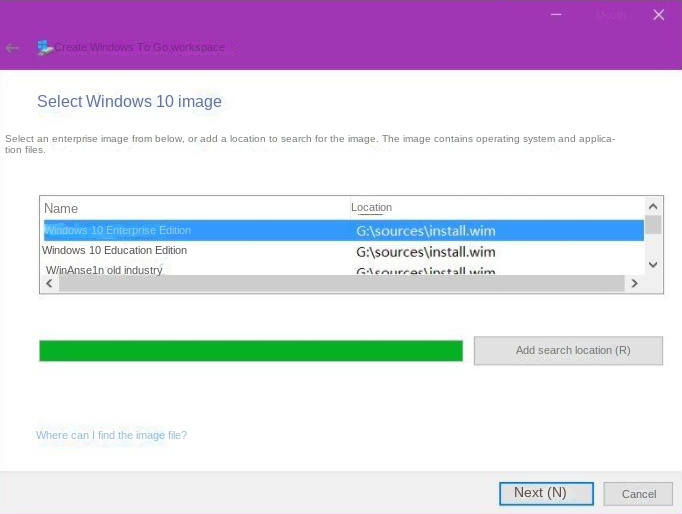Image resolution: width=682 pixels, height=514 pixels.
Task: Click the list's scroll down arrow
Action: click(x=653, y=264)
